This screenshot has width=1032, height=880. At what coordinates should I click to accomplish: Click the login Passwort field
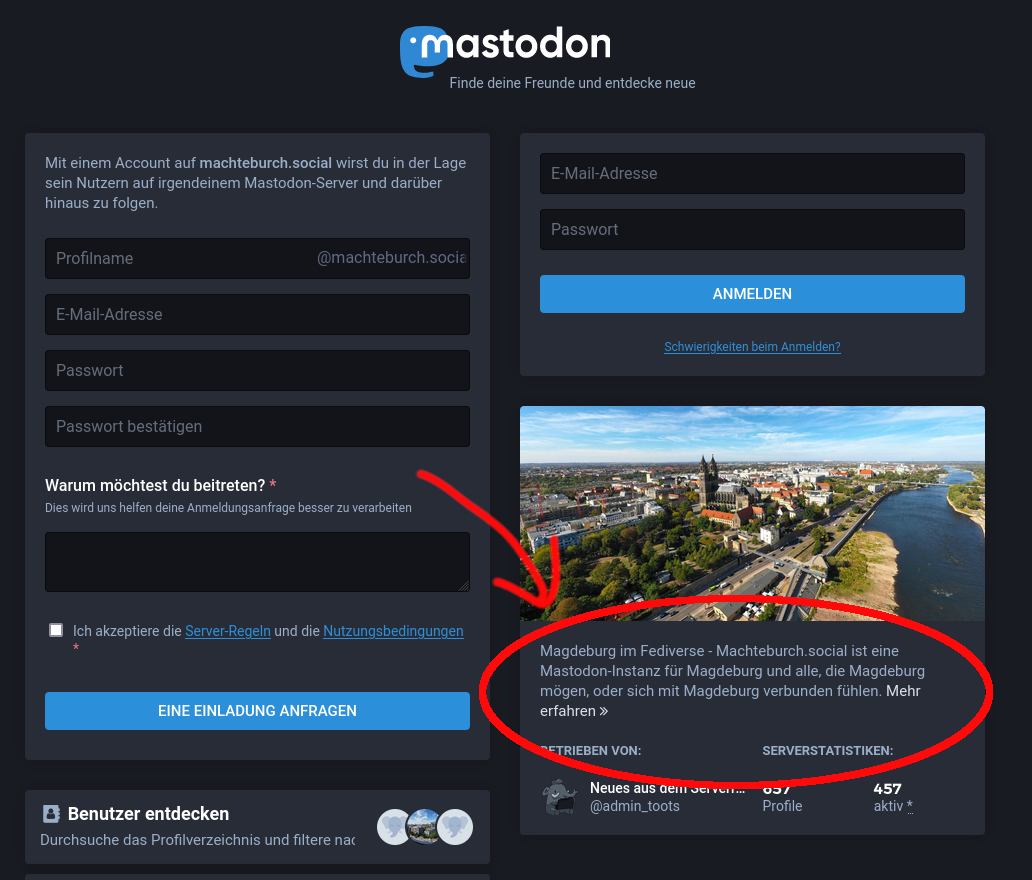point(752,230)
